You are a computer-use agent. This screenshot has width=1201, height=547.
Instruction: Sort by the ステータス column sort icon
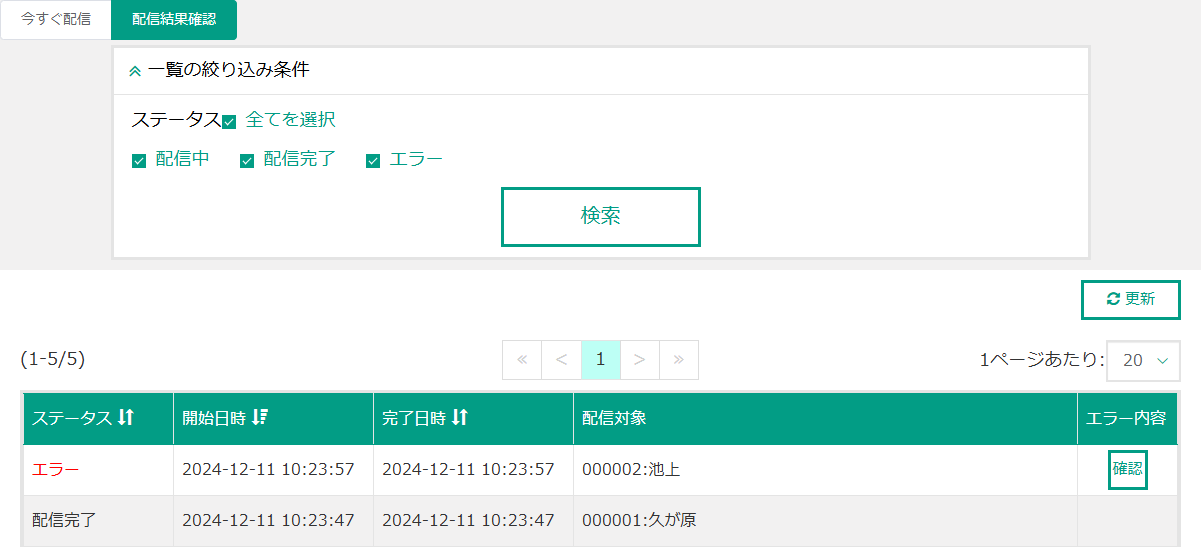pyautogui.click(x=126, y=418)
